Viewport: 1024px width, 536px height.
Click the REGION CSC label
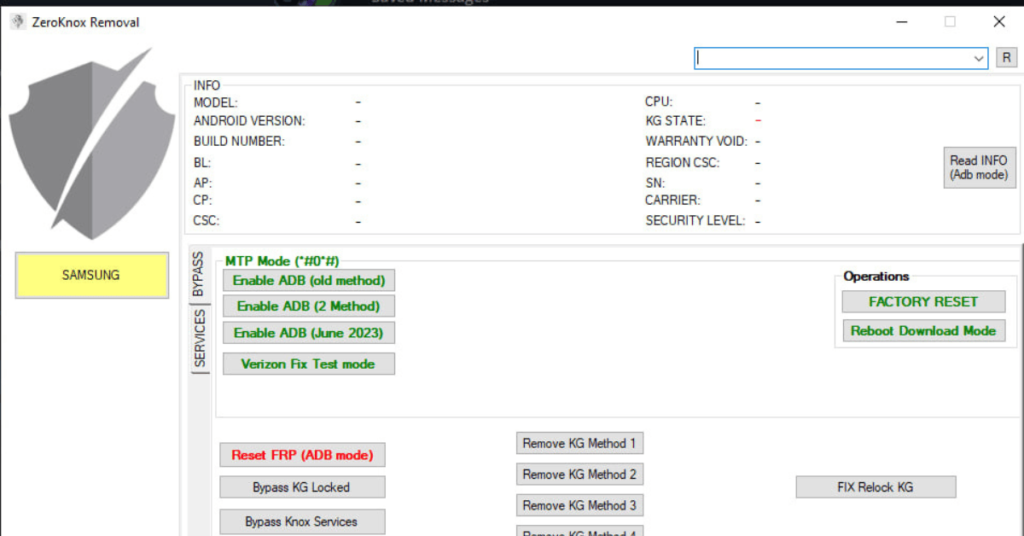[x=682, y=163]
